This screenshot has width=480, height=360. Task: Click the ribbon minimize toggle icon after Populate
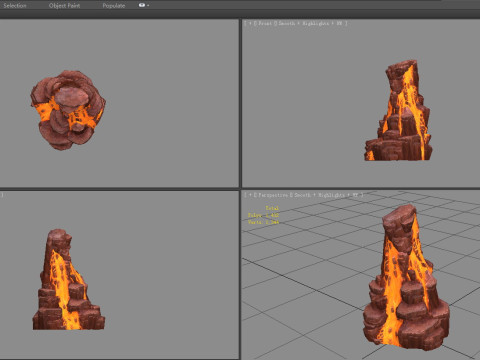point(142,5)
